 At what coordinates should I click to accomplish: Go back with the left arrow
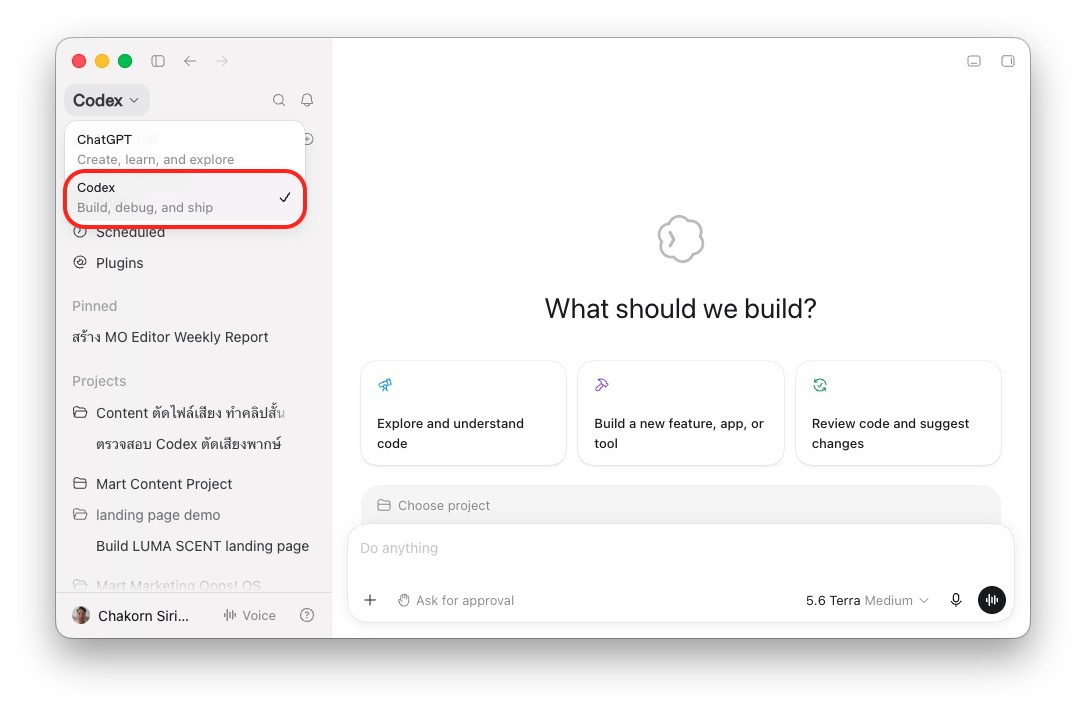(x=190, y=61)
